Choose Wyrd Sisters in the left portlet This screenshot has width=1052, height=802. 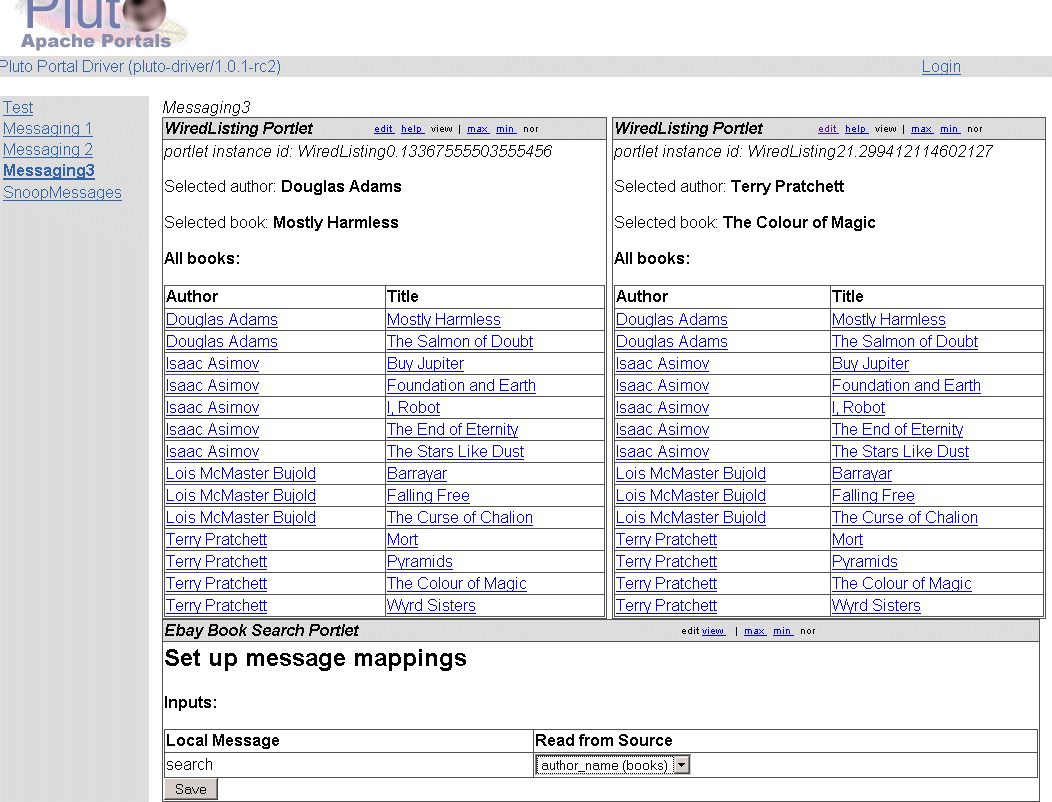431,606
